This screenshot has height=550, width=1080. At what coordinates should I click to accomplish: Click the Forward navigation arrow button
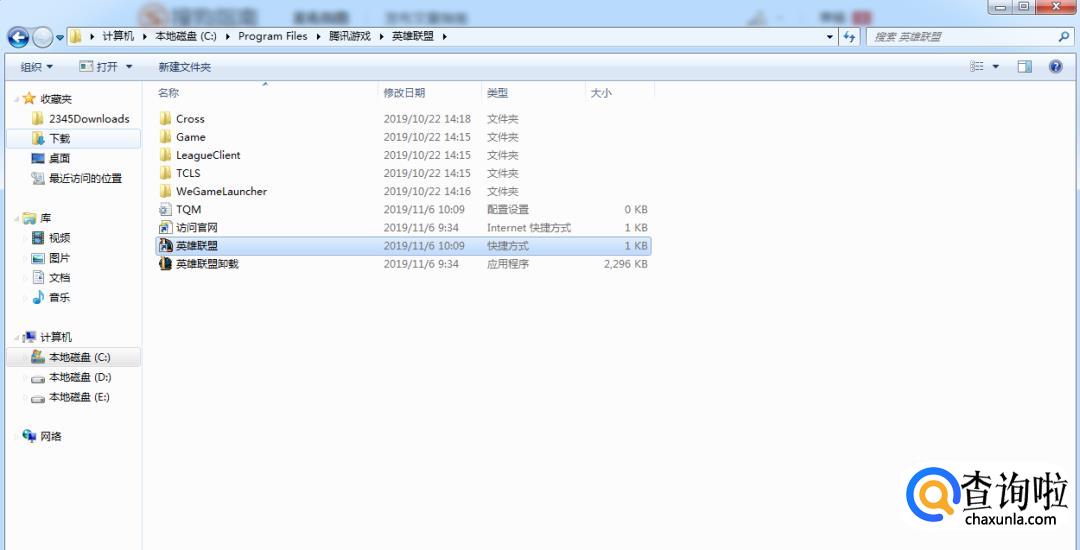point(43,36)
